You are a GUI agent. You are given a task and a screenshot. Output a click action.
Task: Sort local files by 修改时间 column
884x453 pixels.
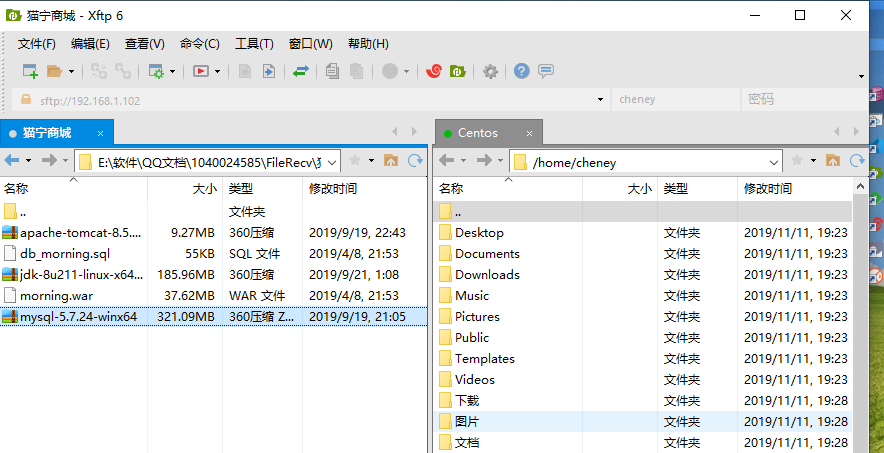pos(364,189)
